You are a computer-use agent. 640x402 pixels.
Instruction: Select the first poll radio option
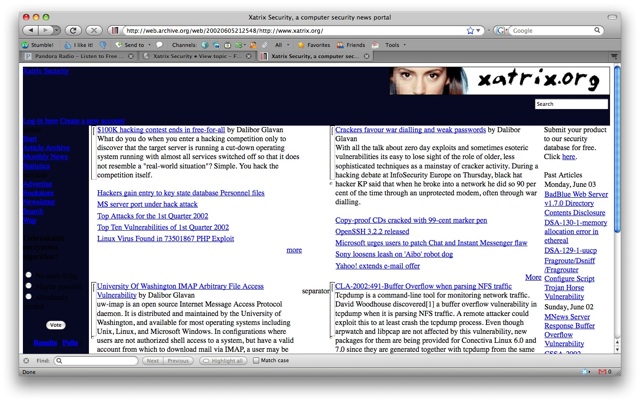[29, 275]
